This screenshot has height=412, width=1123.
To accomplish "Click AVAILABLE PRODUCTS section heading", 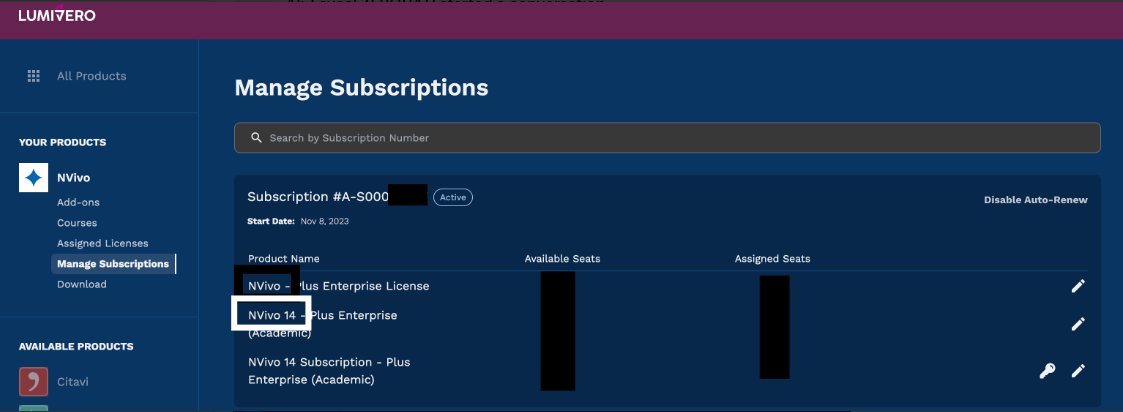I will tap(76, 347).
